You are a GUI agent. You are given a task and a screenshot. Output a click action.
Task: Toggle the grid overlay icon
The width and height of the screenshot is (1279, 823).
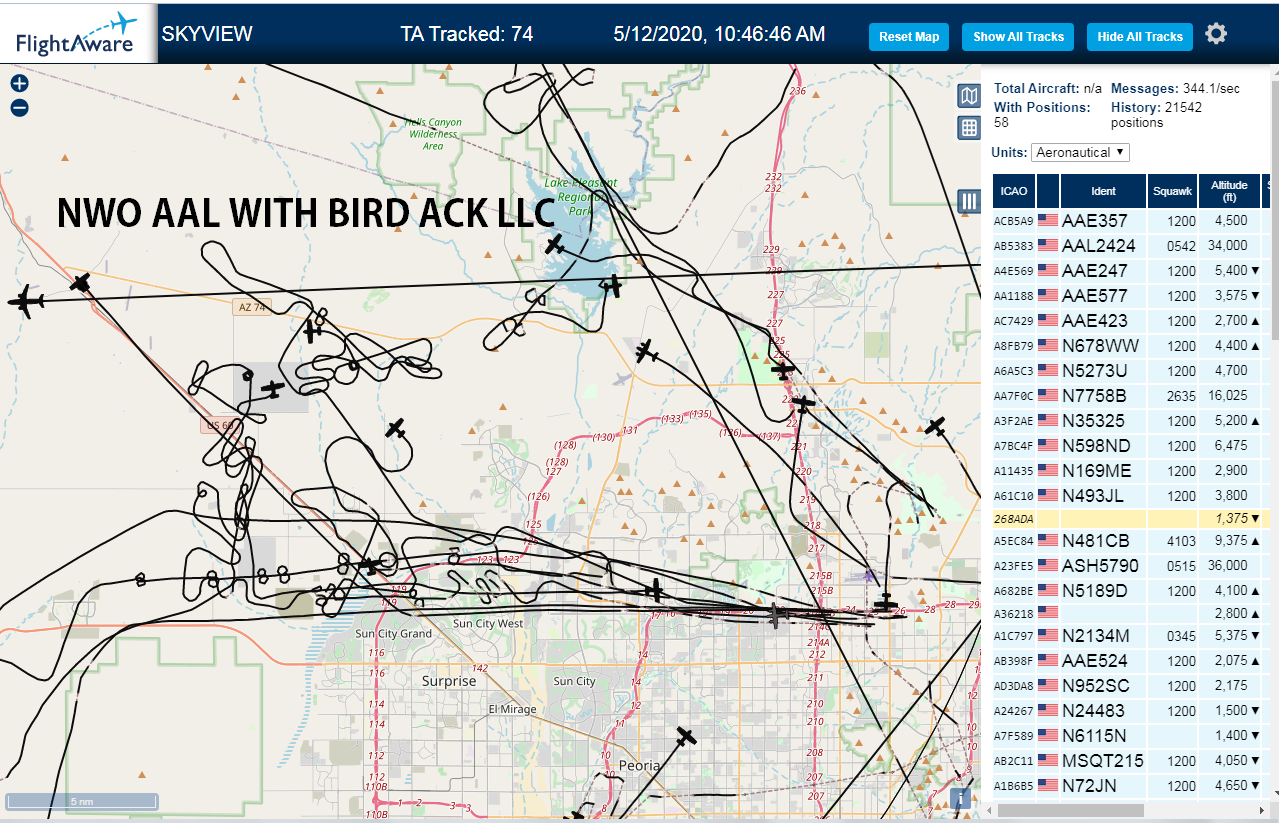[x=968, y=127]
